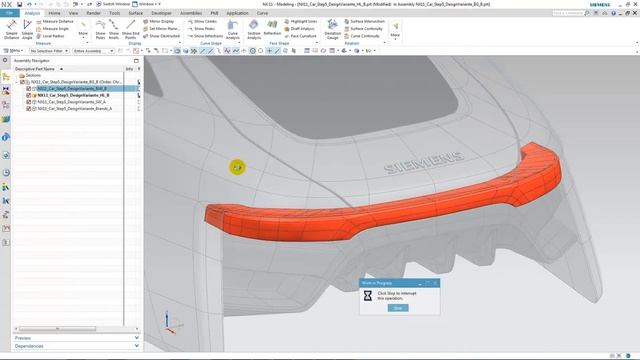Open the Constraint Navigator sidebar tab icon
This screenshot has width=640, height=360.
click(x=6, y=91)
